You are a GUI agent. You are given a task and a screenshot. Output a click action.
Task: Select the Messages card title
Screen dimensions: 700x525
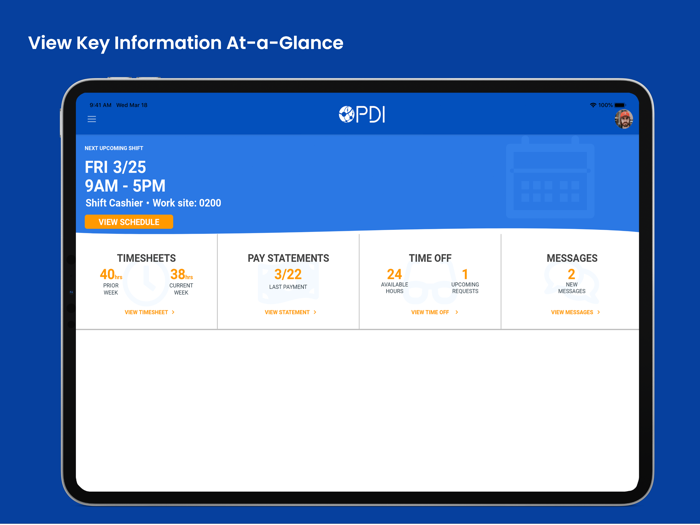[572, 258]
